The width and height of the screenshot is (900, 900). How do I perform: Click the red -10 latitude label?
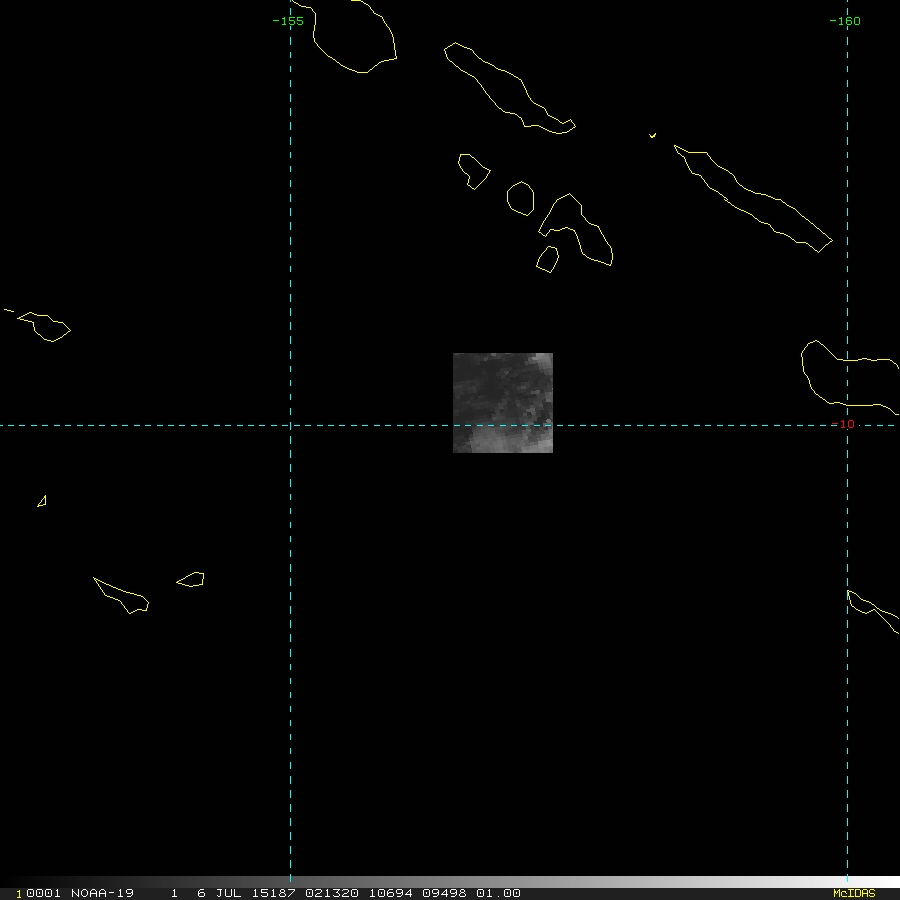pyautogui.click(x=843, y=424)
